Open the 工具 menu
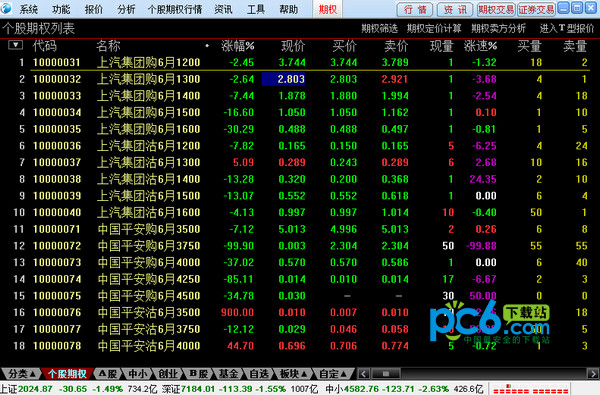The image size is (600, 395). pos(256,9)
